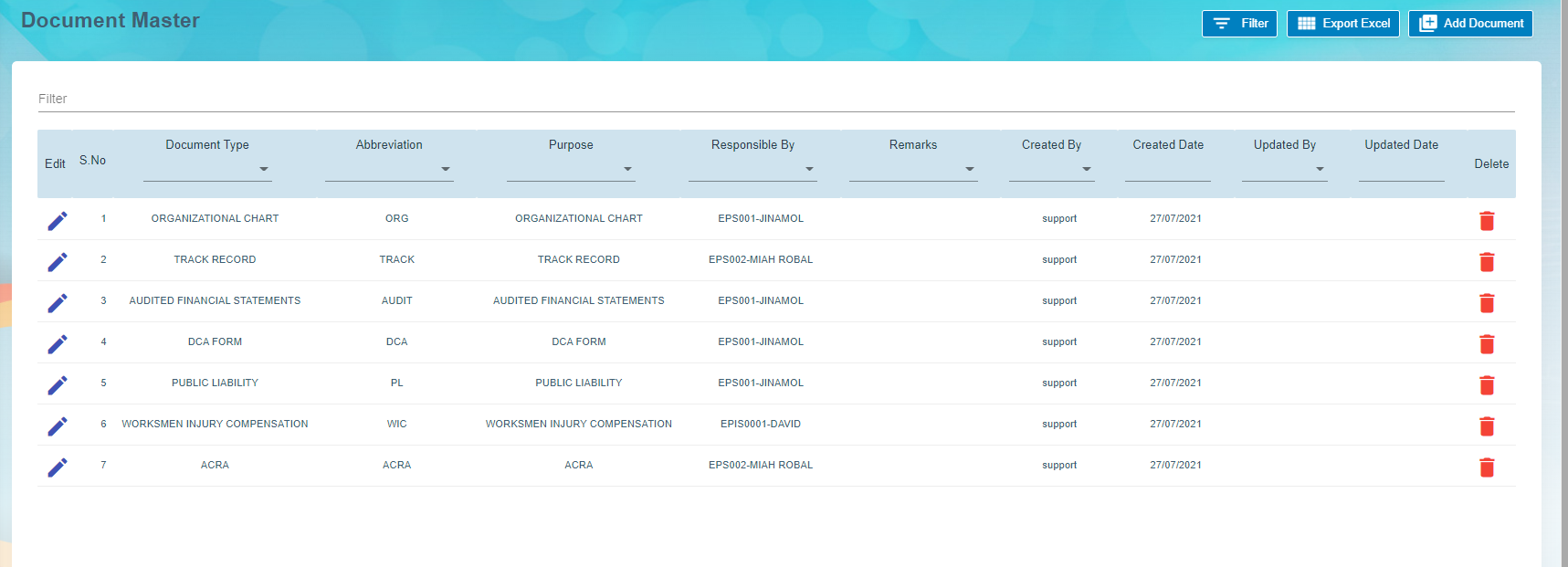The width and height of the screenshot is (1568, 567).
Task: Open edit for WORKSMEN INJURY COMPENSATION row
Action: click(58, 426)
